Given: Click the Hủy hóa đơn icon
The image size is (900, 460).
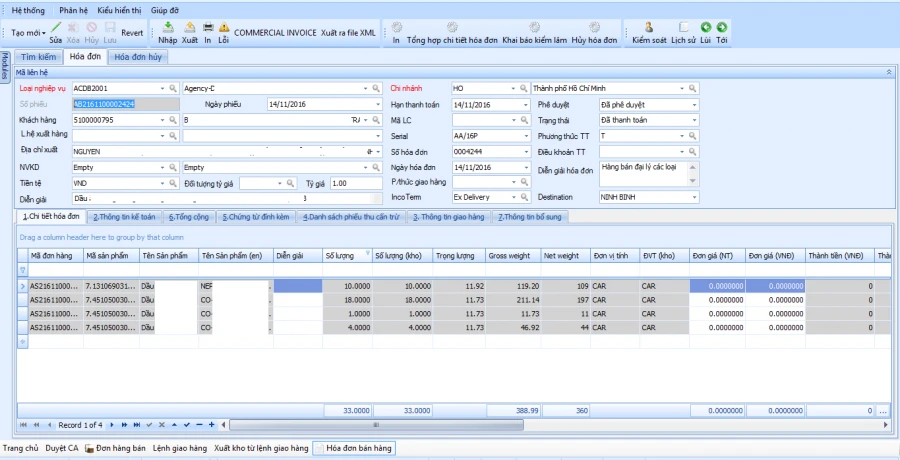Looking at the screenshot, I should pyautogui.click(x=594, y=27).
